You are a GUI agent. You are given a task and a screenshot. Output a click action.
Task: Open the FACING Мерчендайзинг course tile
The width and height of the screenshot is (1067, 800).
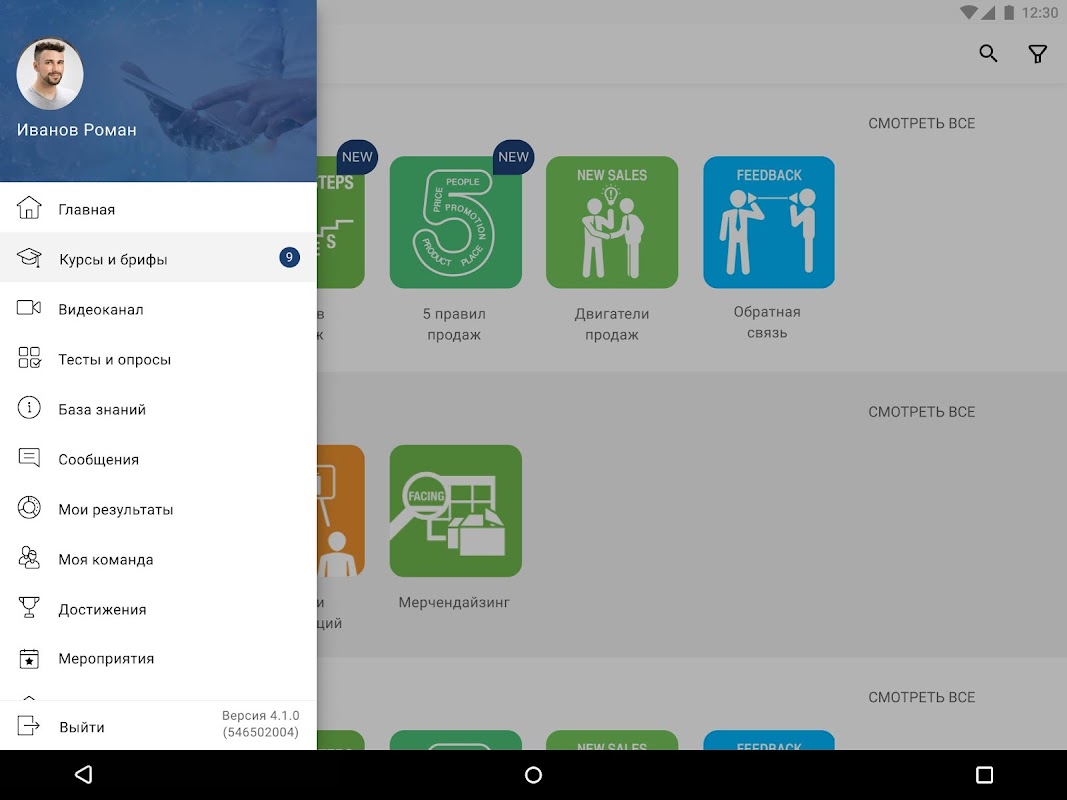tap(455, 510)
